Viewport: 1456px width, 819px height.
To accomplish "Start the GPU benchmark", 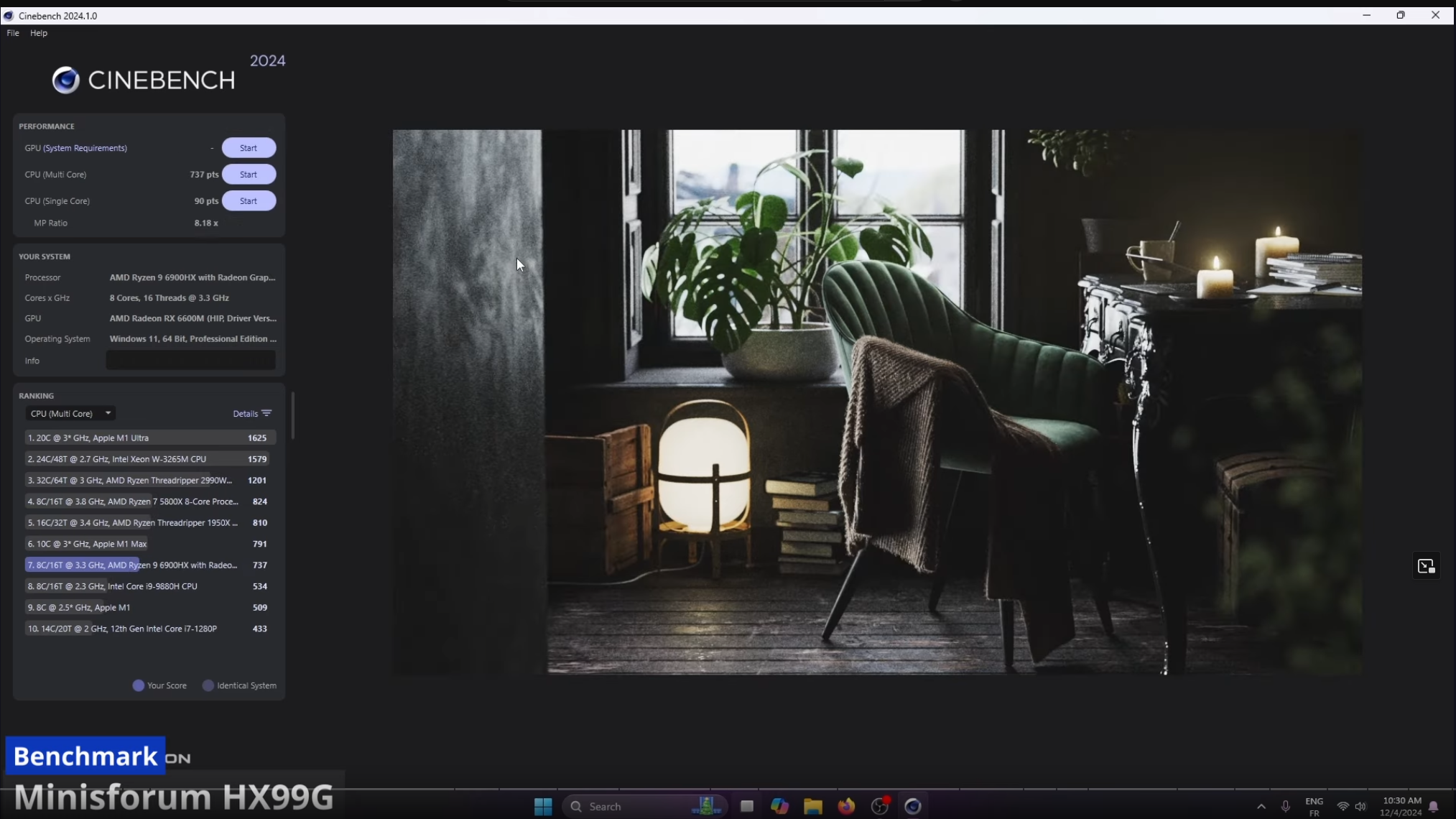I will click(249, 148).
